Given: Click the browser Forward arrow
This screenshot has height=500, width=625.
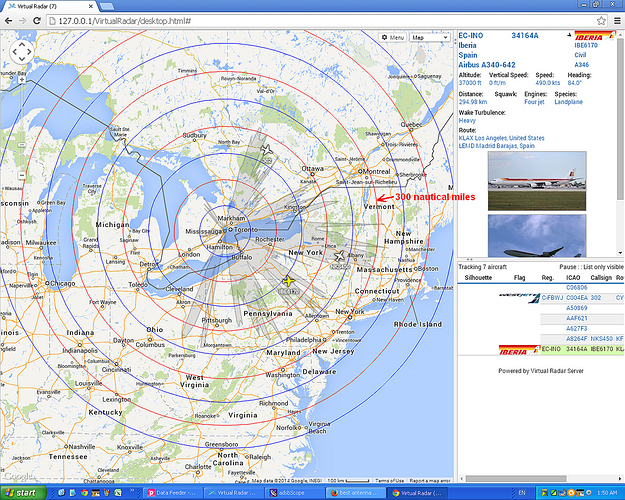Looking at the screenshot, I should (23, 21).
